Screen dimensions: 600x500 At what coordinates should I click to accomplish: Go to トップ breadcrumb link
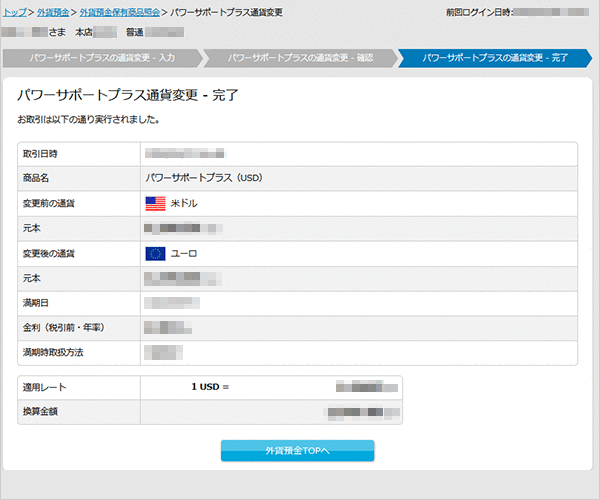click(15, 12)
